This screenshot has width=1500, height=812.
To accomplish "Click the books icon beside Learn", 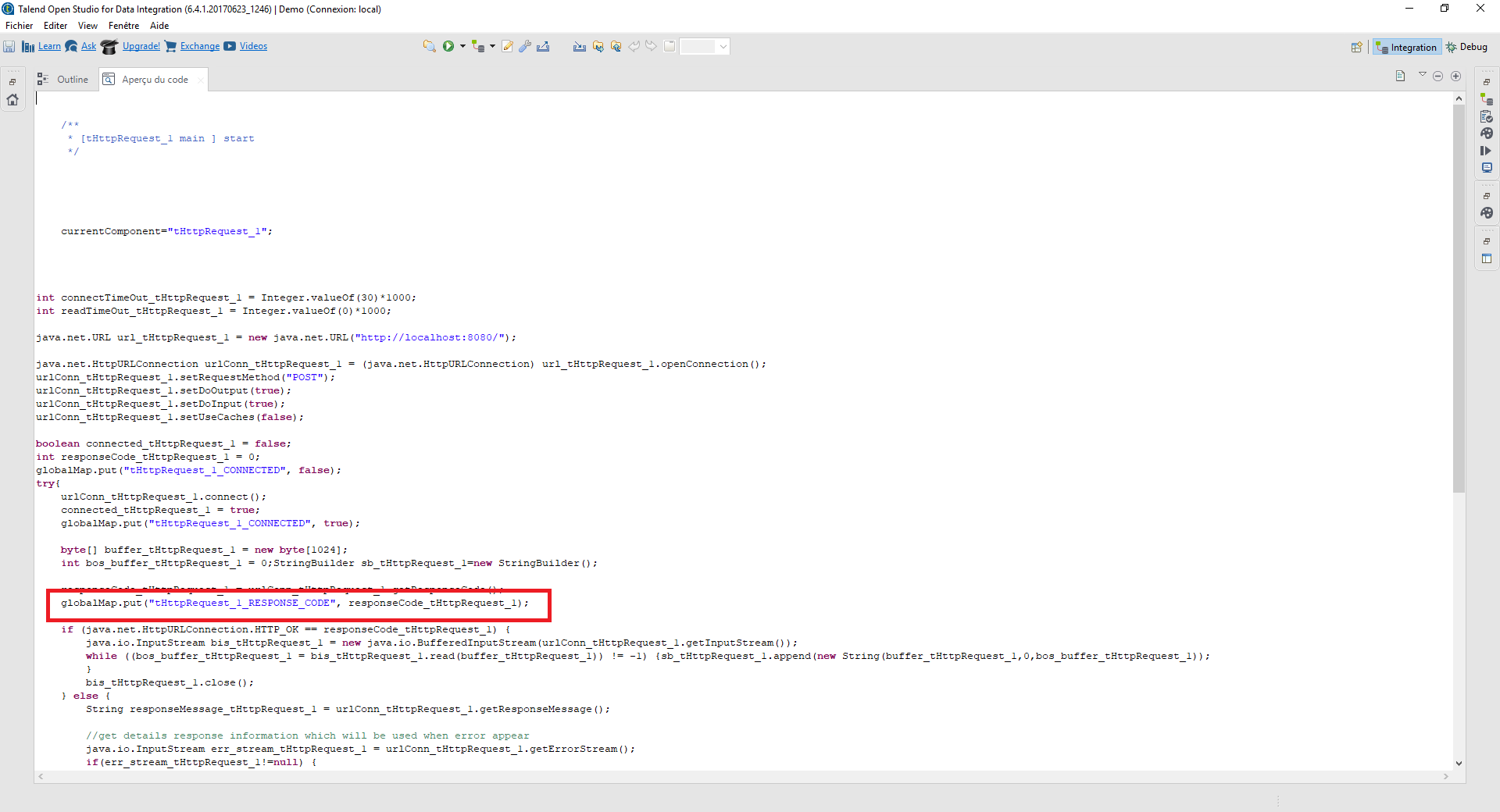I will pos(28,47).
